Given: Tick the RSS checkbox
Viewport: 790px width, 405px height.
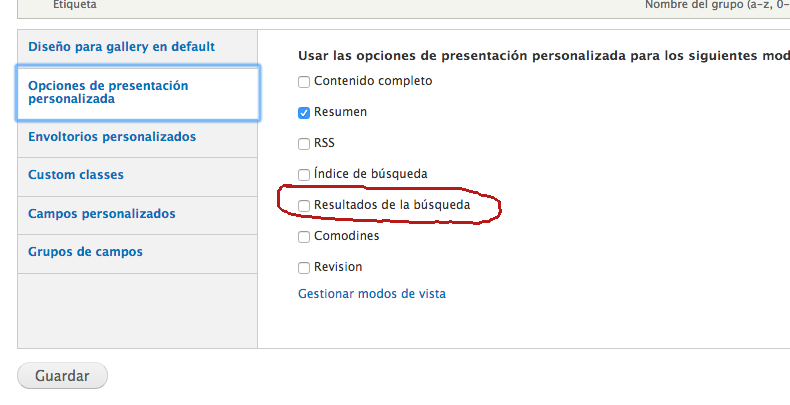Looking at the screenshot, I should [x=304, y=143].
